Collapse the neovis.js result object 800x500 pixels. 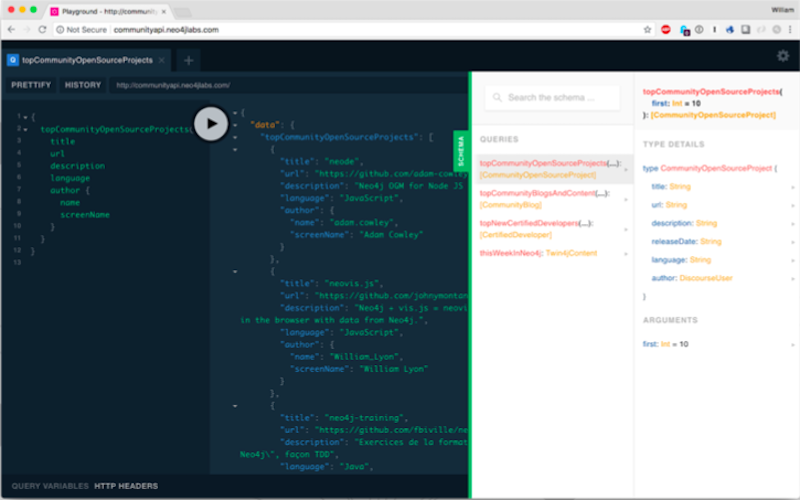[x=235, y=271]
